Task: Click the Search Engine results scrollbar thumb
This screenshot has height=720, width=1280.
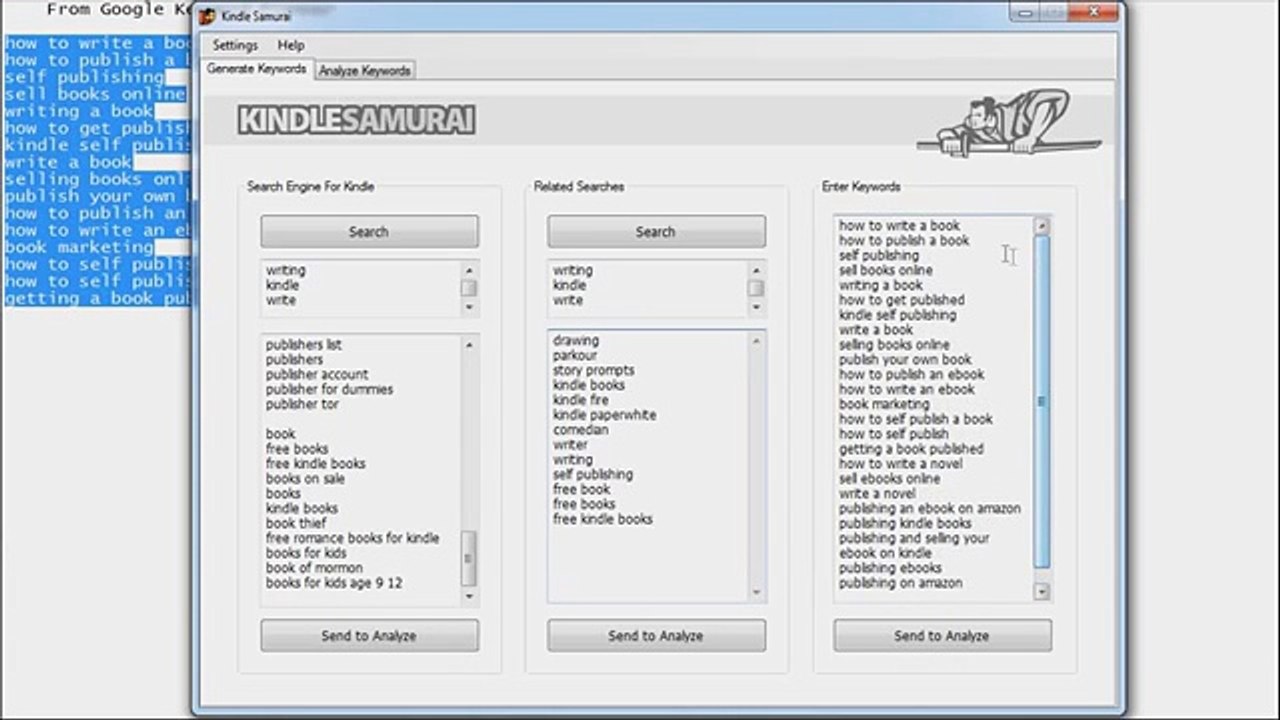Action: click(469, 558)
